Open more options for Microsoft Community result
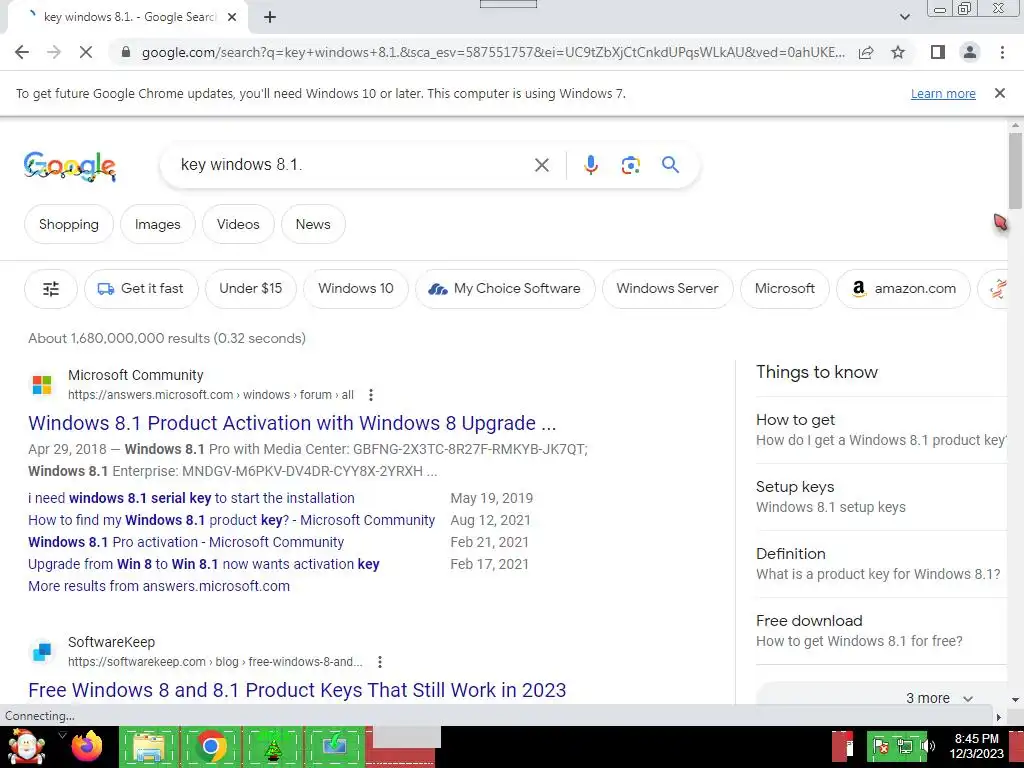The height and width of the screenshot is (768, 1024). (371, 395)
